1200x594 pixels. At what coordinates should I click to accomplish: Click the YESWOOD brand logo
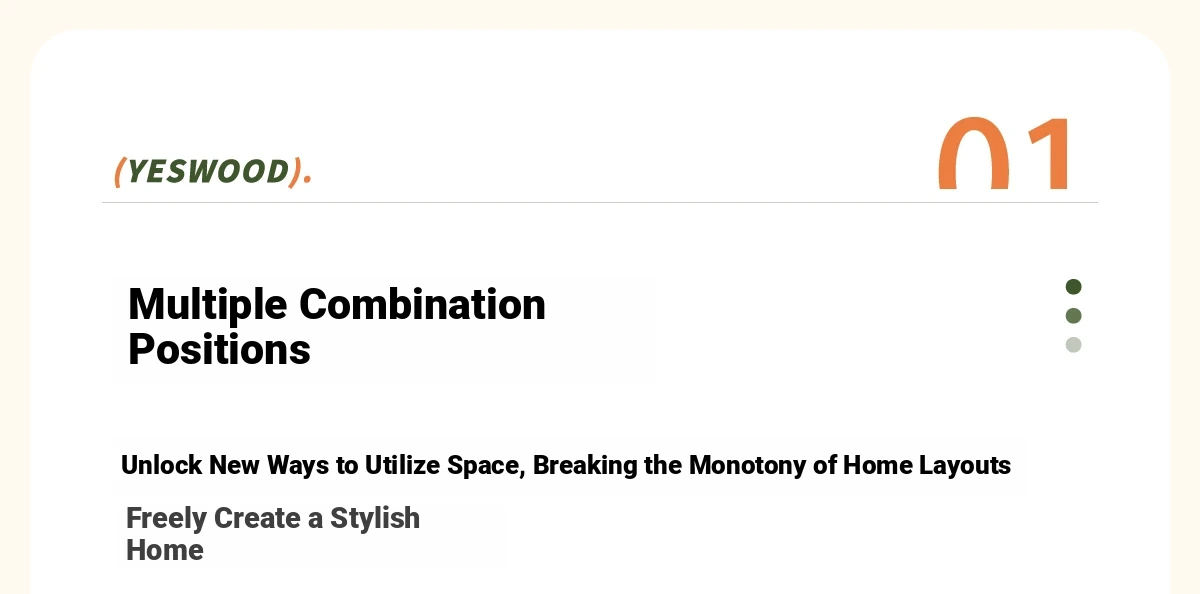tap(213, 172)
